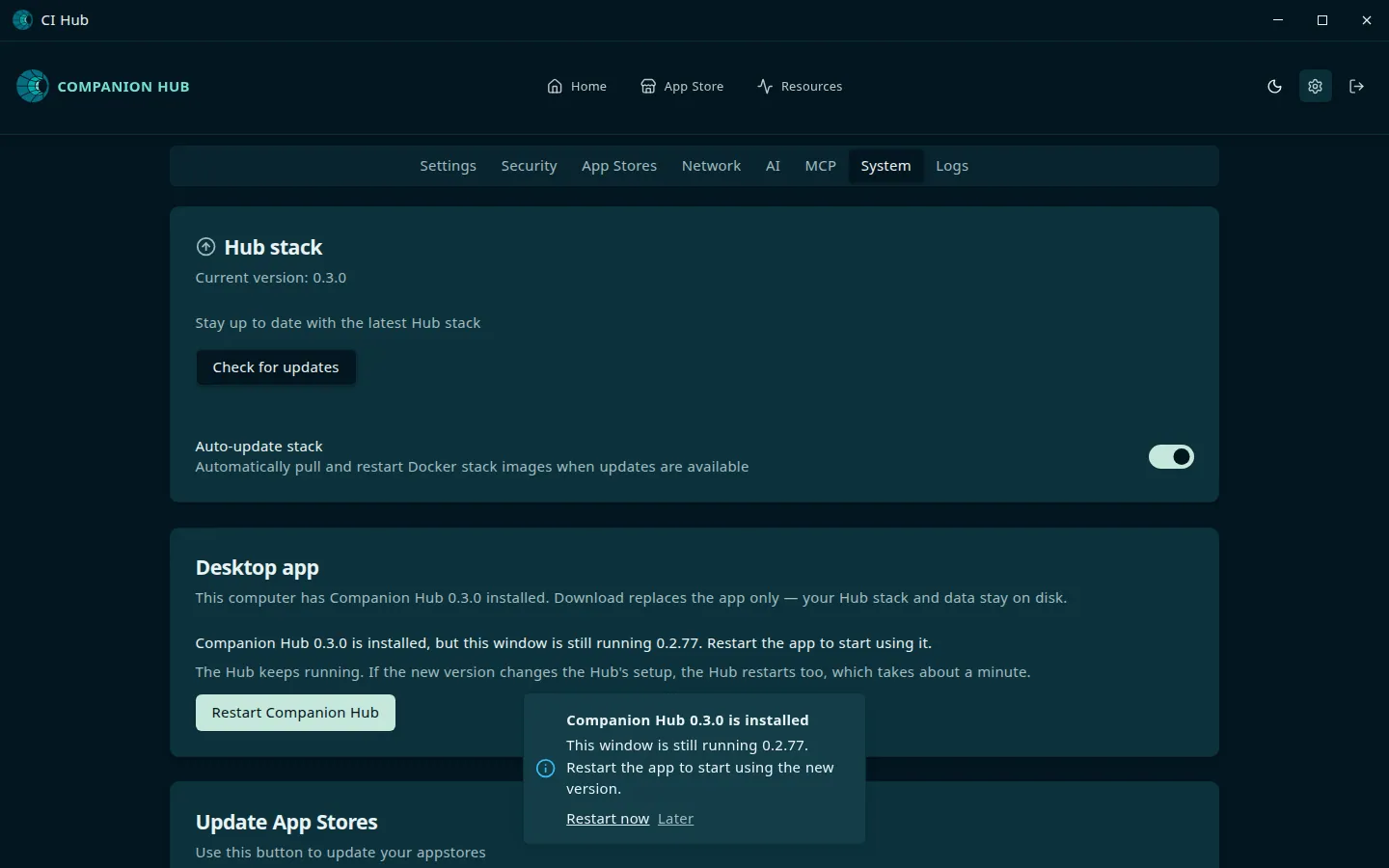Click the CI Hub title bar app icon
This screenshot has width=1389, height=868.
pos(22,20)
